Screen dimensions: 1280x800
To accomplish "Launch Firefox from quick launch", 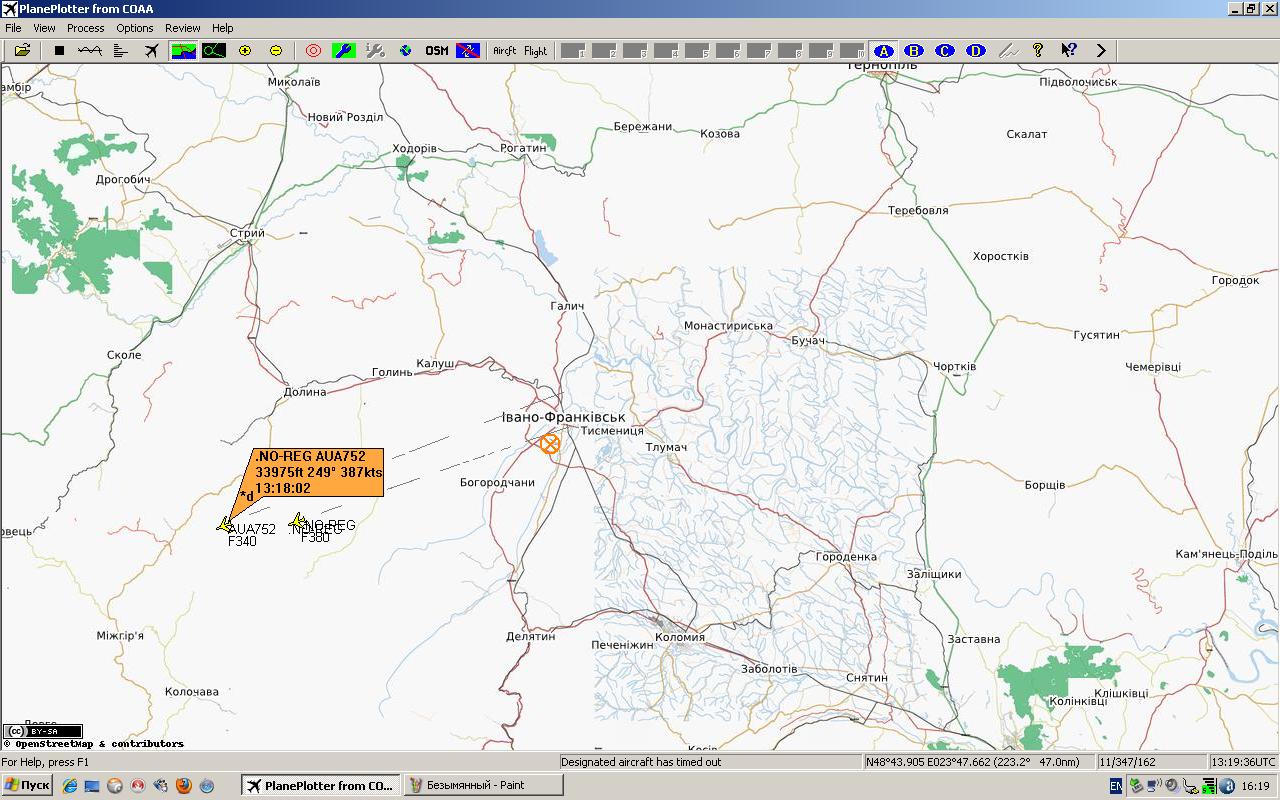I will pyautogui.click(x=184, y=786).
